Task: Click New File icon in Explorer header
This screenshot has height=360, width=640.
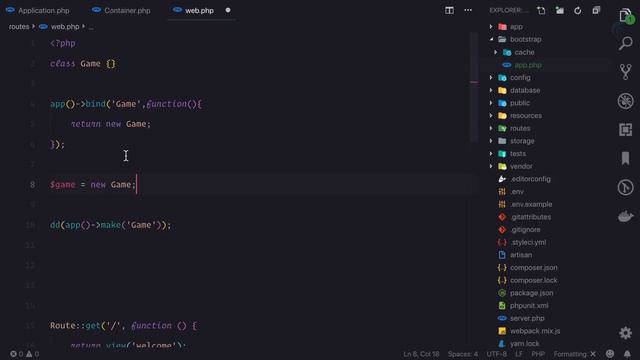Action: point(541,11)
